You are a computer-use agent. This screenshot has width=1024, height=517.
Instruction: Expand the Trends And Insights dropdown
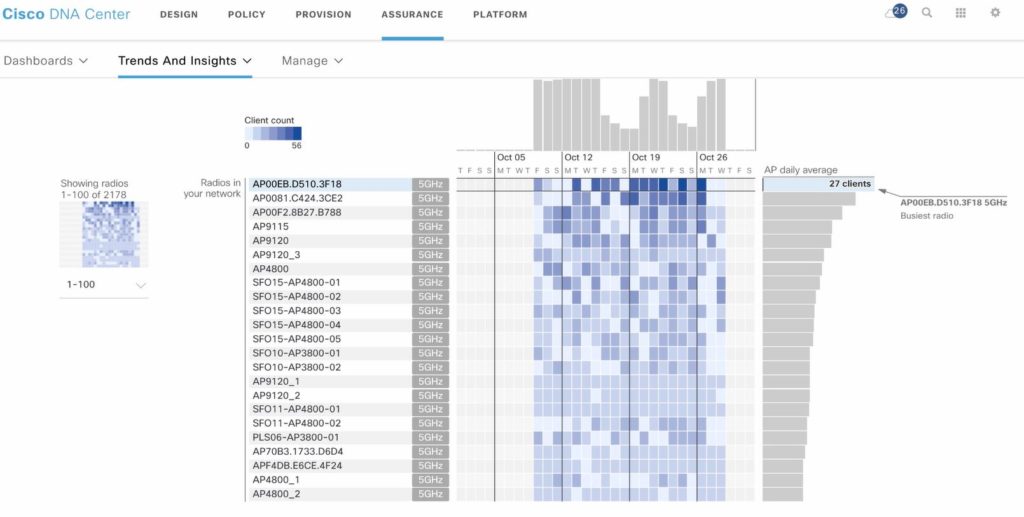[185, 61]
